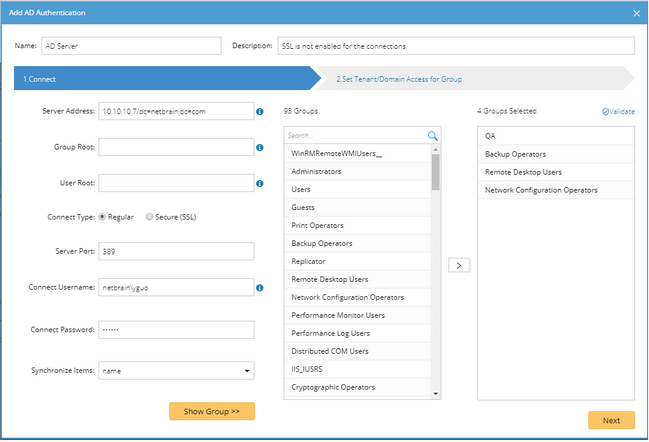
Task: Click the search magnifier icon in groups list
Action: pos(433,135)
